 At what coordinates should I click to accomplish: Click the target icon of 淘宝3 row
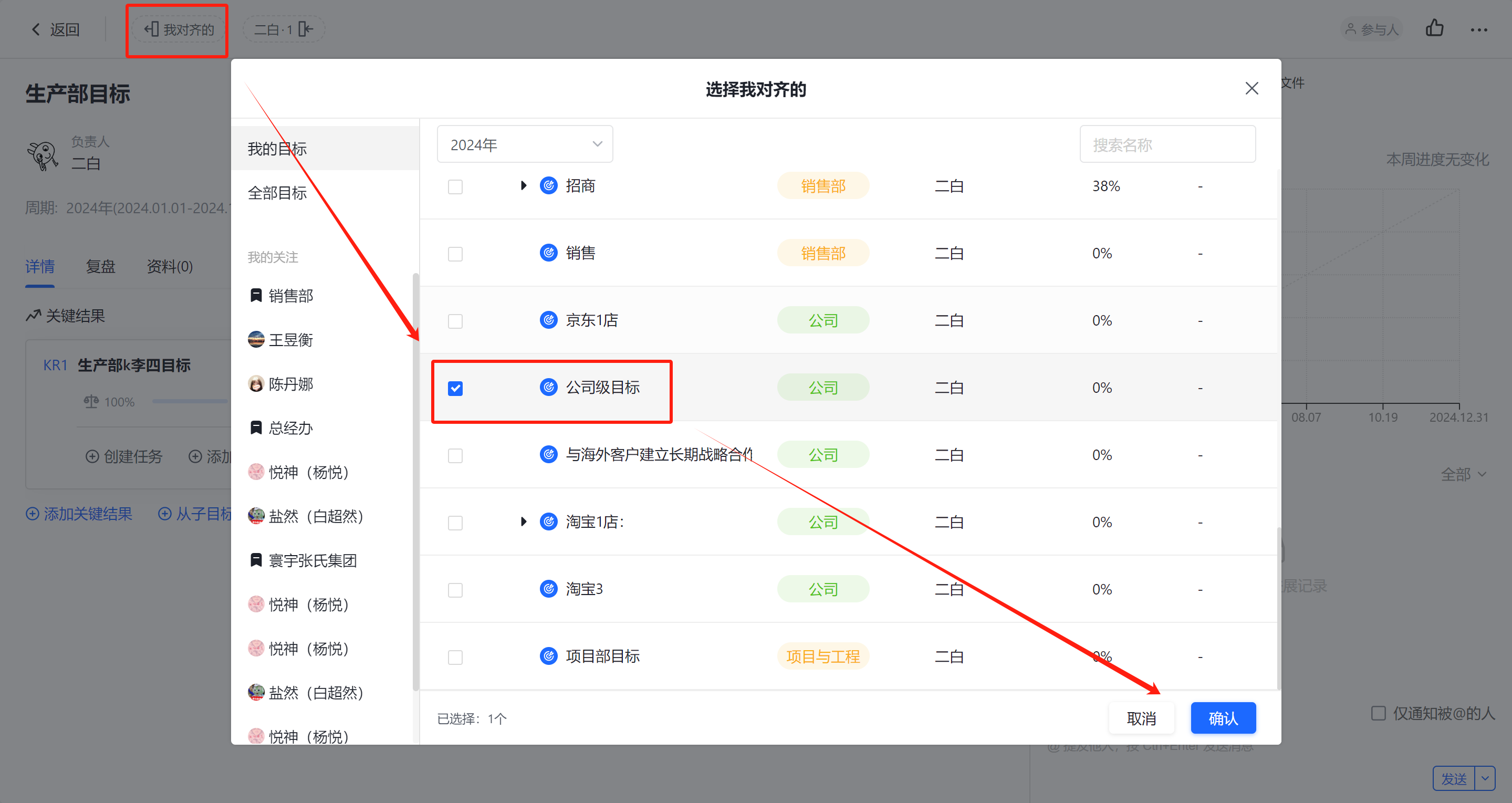(x=548, y=589)
